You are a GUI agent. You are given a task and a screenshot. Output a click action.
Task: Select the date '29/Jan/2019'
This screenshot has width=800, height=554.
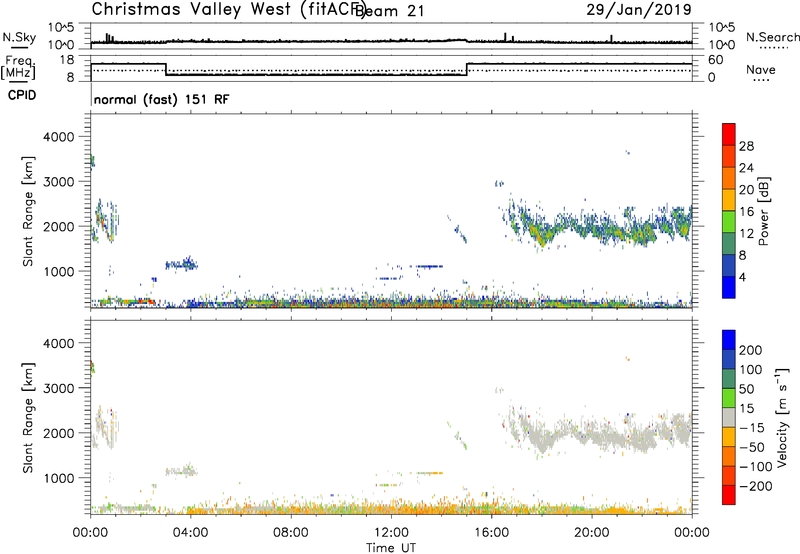click(639, 9)
